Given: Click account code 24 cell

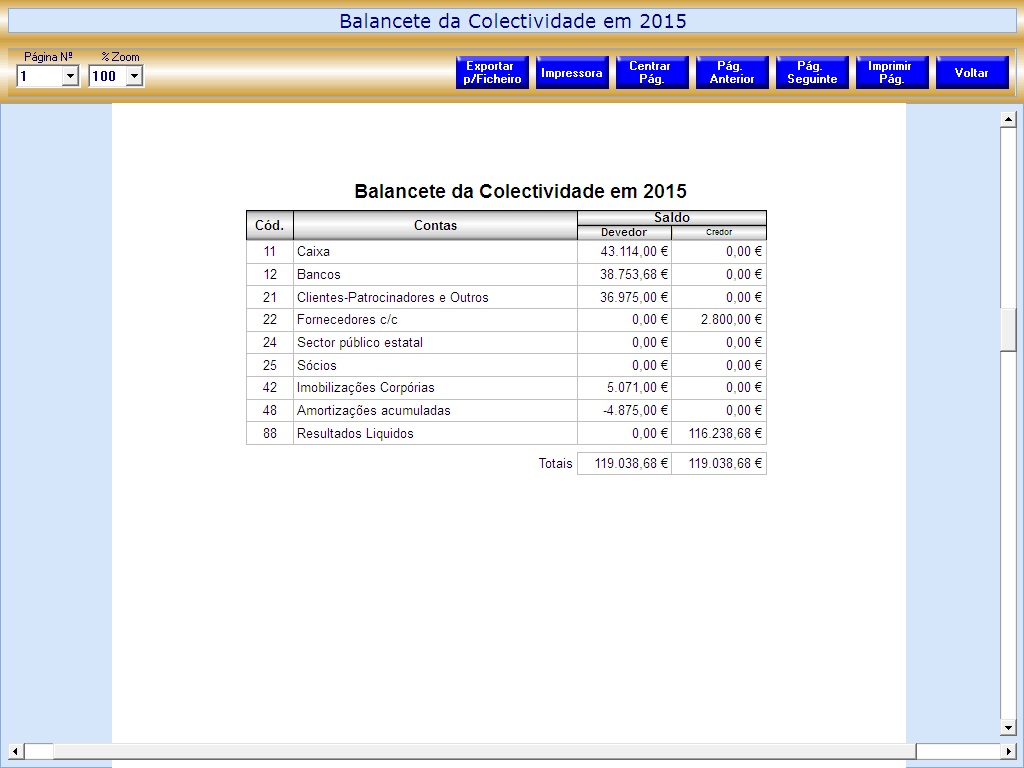Looking at the screenshot, I should pos(270,342).
